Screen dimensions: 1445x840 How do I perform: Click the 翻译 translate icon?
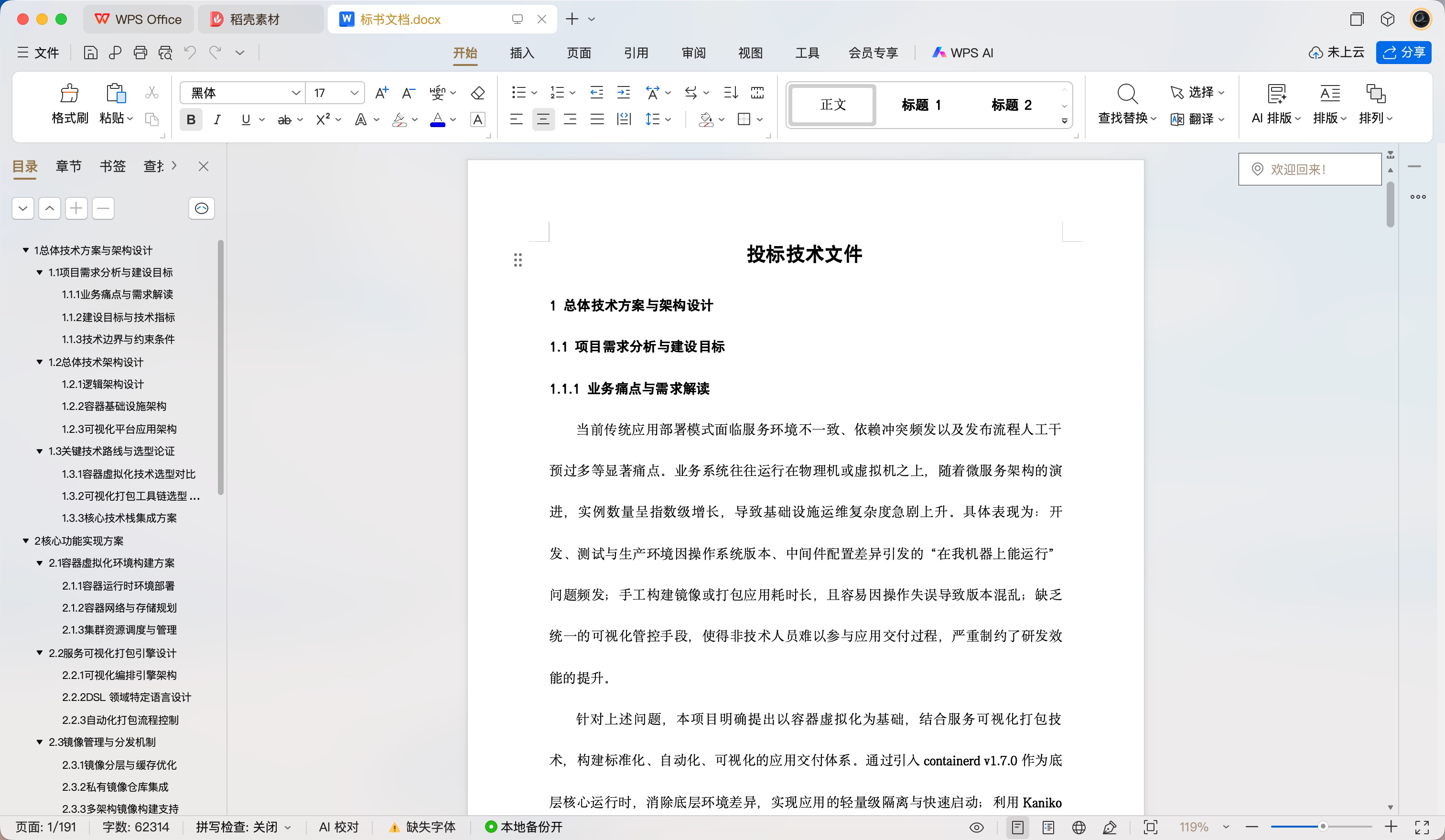[x=1176, y=119]
